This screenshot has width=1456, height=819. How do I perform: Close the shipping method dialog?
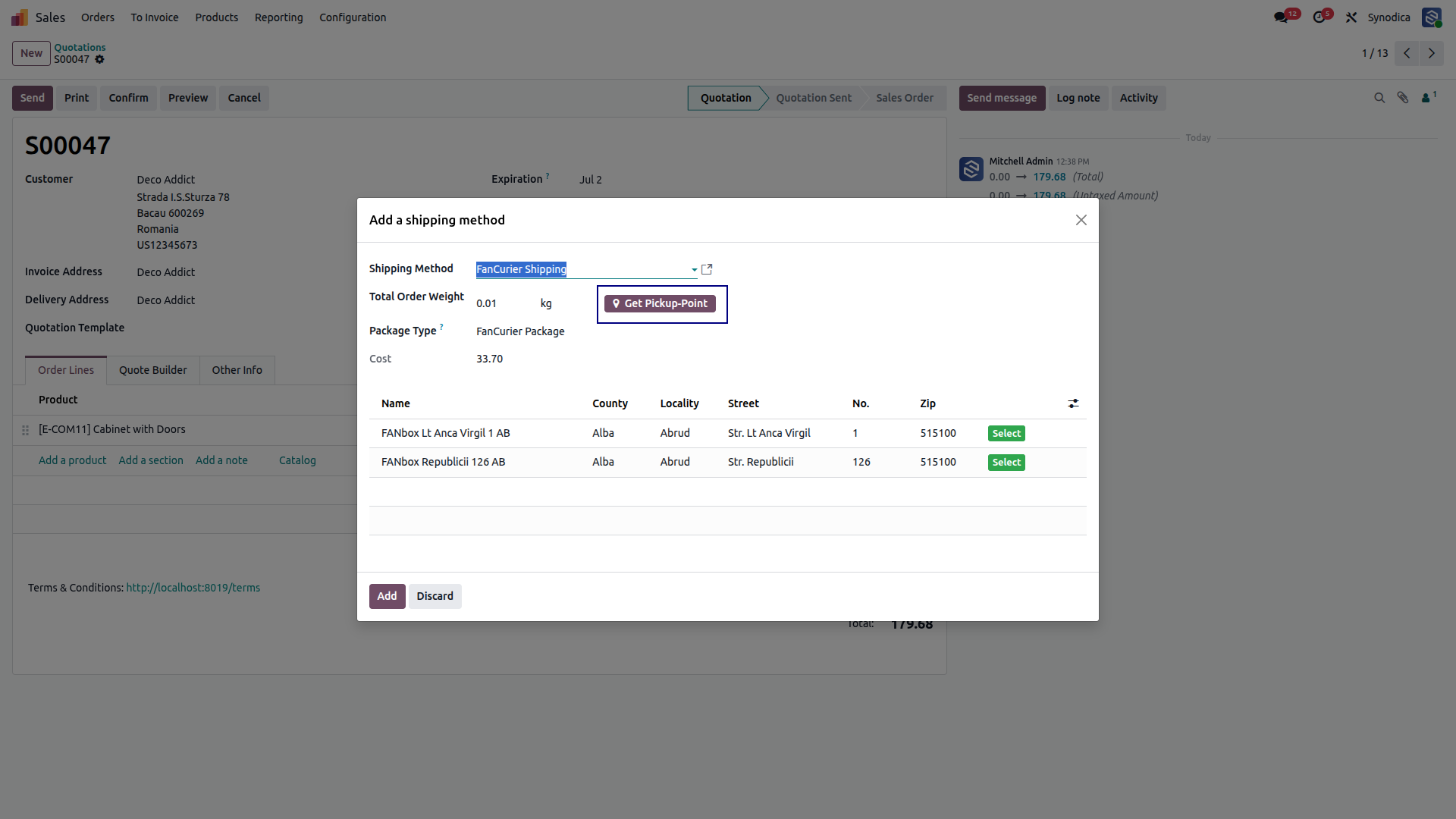1081,220
